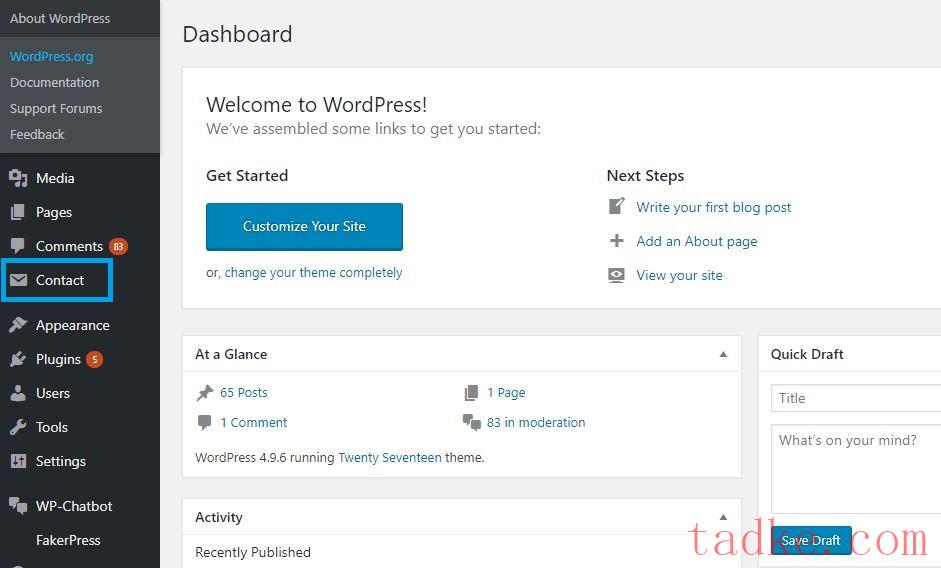Click the Appearance paintbrush icon
Viewport: 941px width, 568px height.
tap(18, 325)
